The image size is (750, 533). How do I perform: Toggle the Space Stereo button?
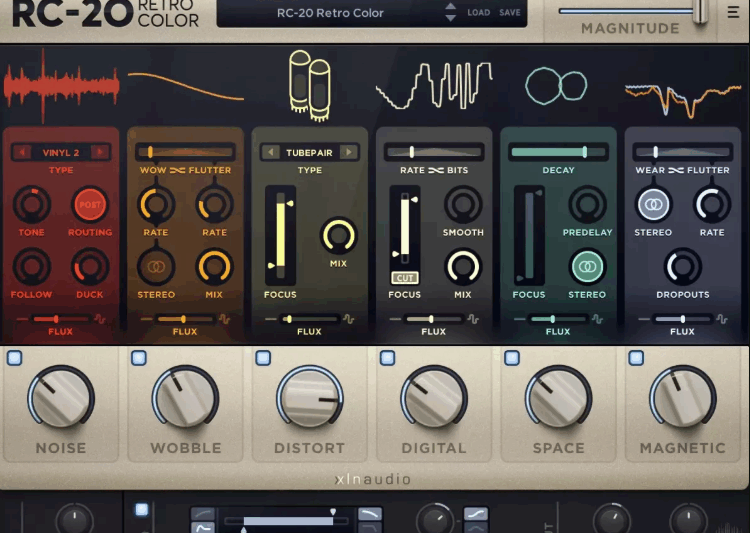coord(587,267)
